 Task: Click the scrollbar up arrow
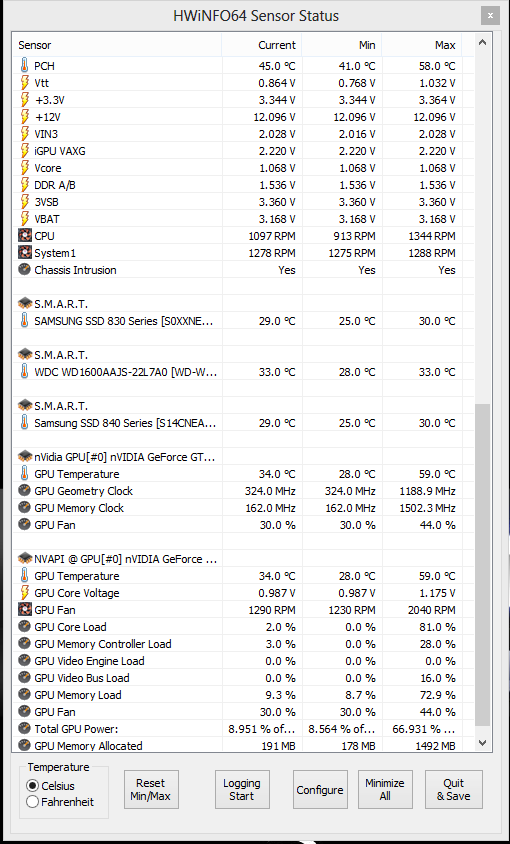point(483,42)
